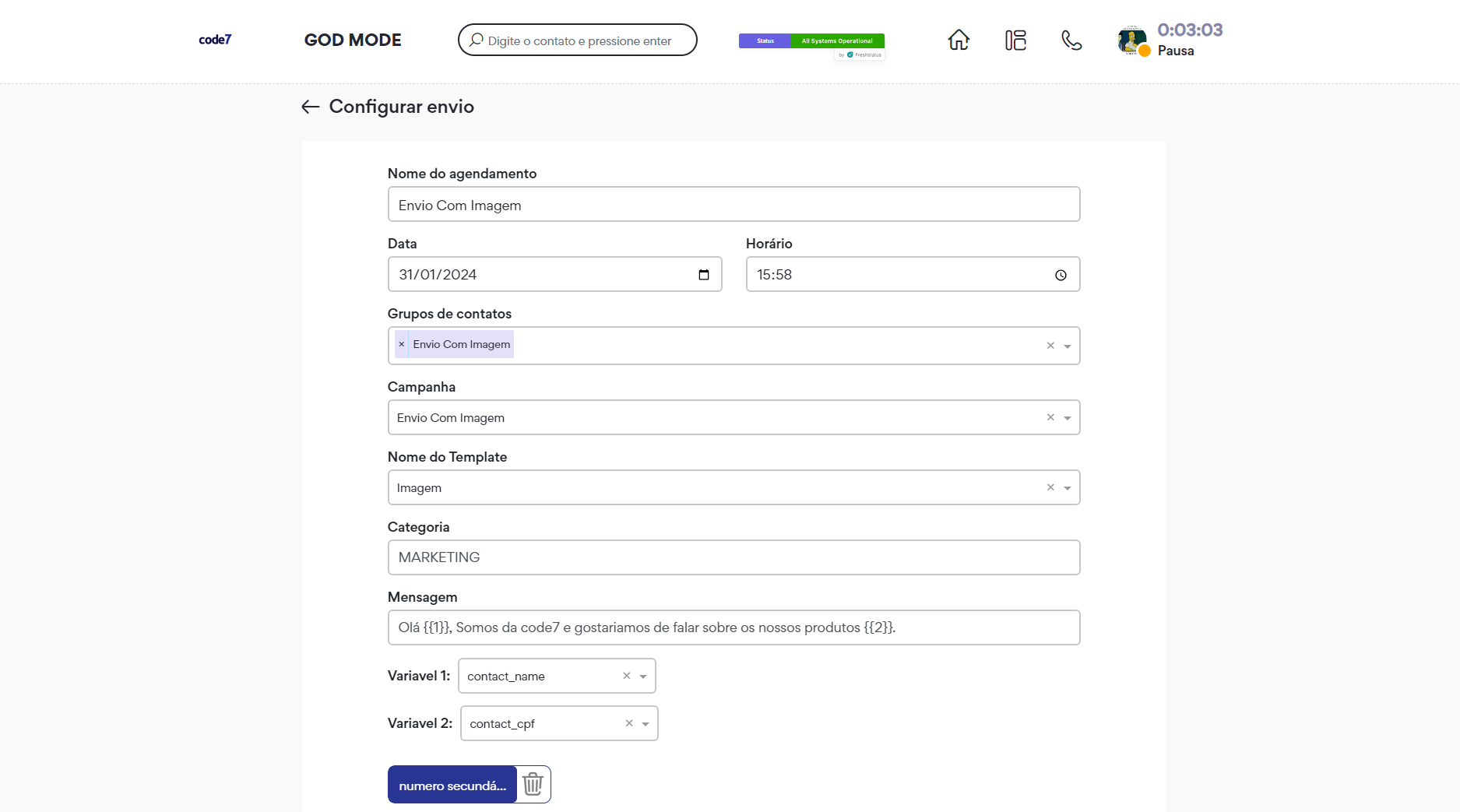Click the Pausa status label

[x=1176, y=51]
